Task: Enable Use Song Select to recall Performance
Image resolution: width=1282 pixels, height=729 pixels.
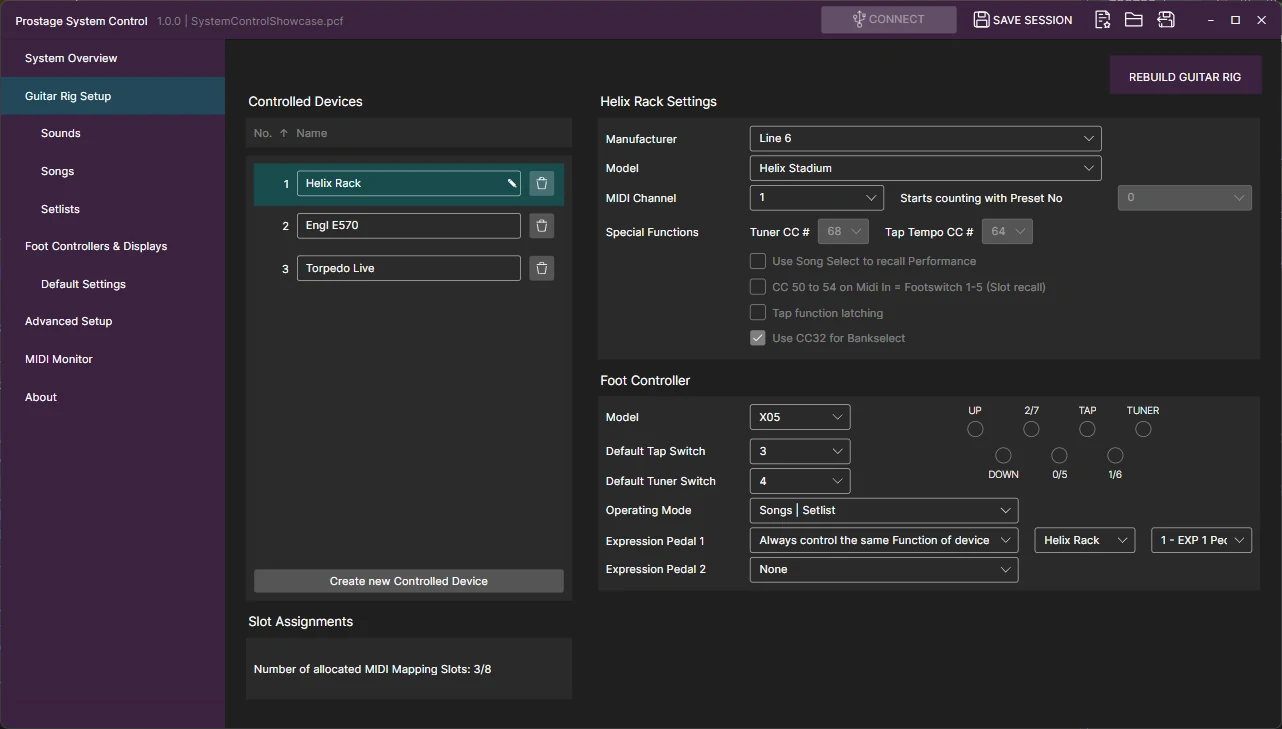Action: (x=758, y=261)
